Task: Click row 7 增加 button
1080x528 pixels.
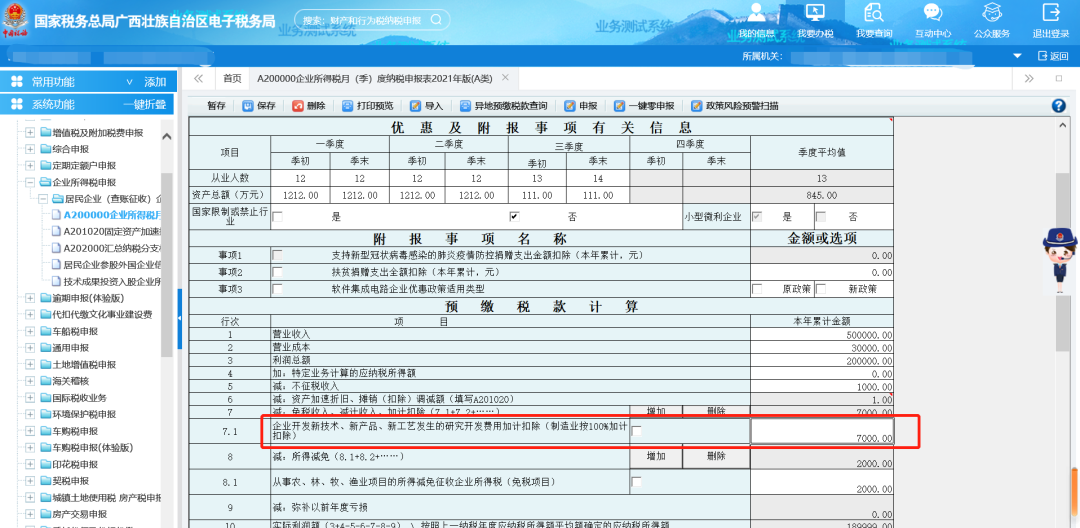Action: (x=656, y=411)
